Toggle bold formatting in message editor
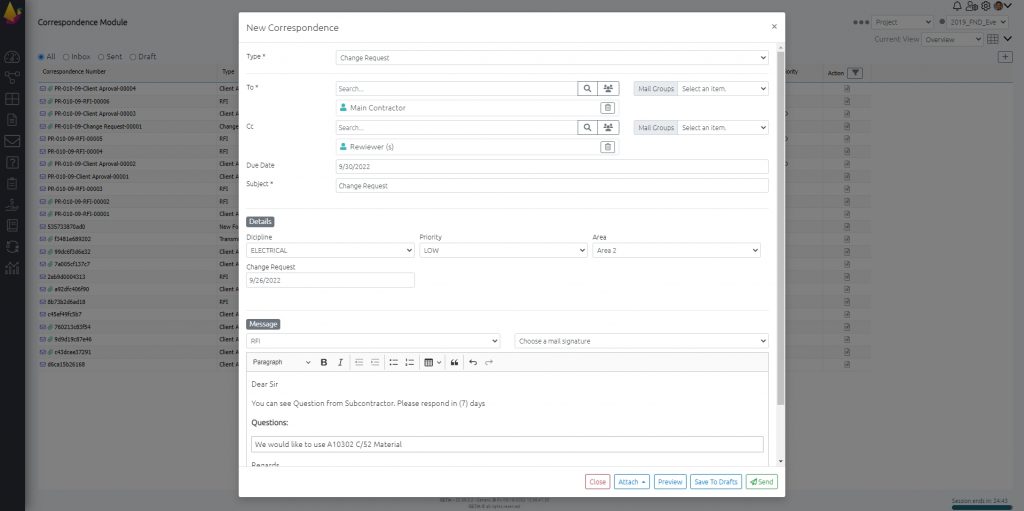1024x511 pixels. (x=324, y=362)
